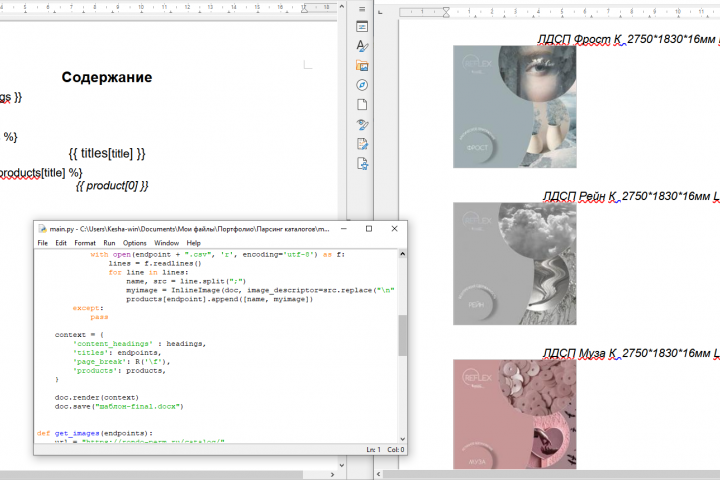The image size is (720, 480).
Task: Click the '{{ titles[title] }}' template text
Action: (x=107, y=153)
